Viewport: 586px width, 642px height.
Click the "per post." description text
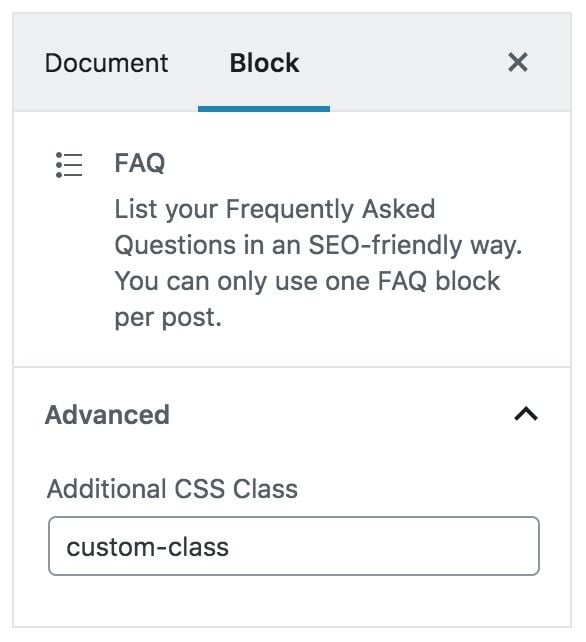tap(168, 318)
